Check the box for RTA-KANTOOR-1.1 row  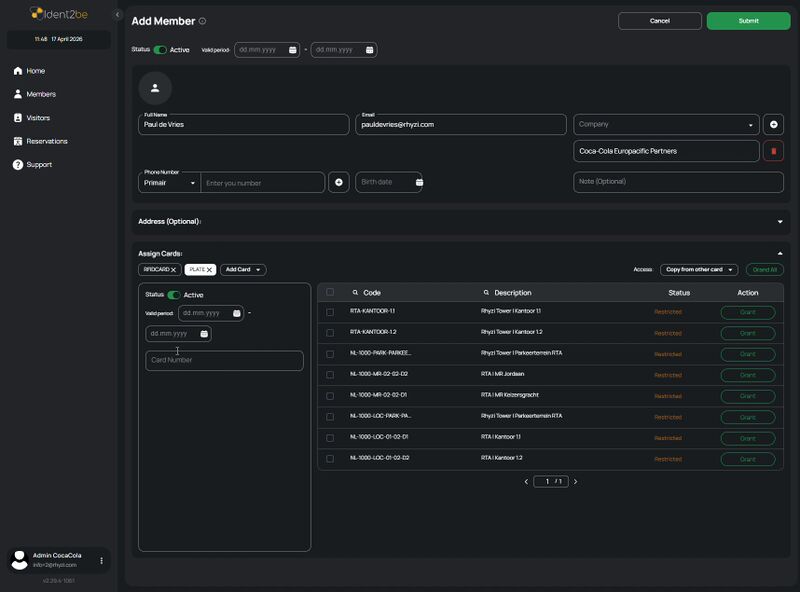[330, 311]
